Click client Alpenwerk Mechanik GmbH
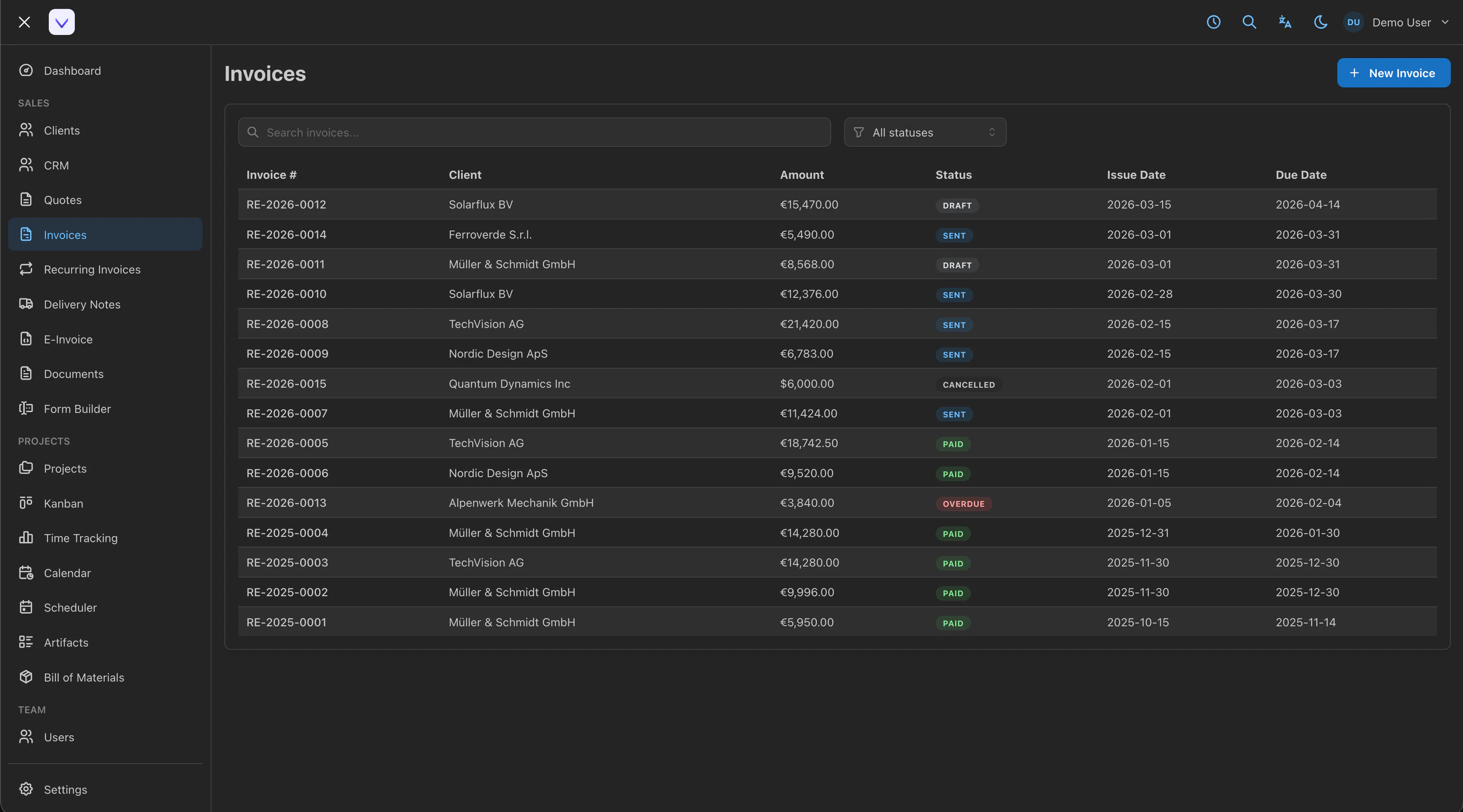The height and width of the screenshot is (812, 1463). click(521, 503)
